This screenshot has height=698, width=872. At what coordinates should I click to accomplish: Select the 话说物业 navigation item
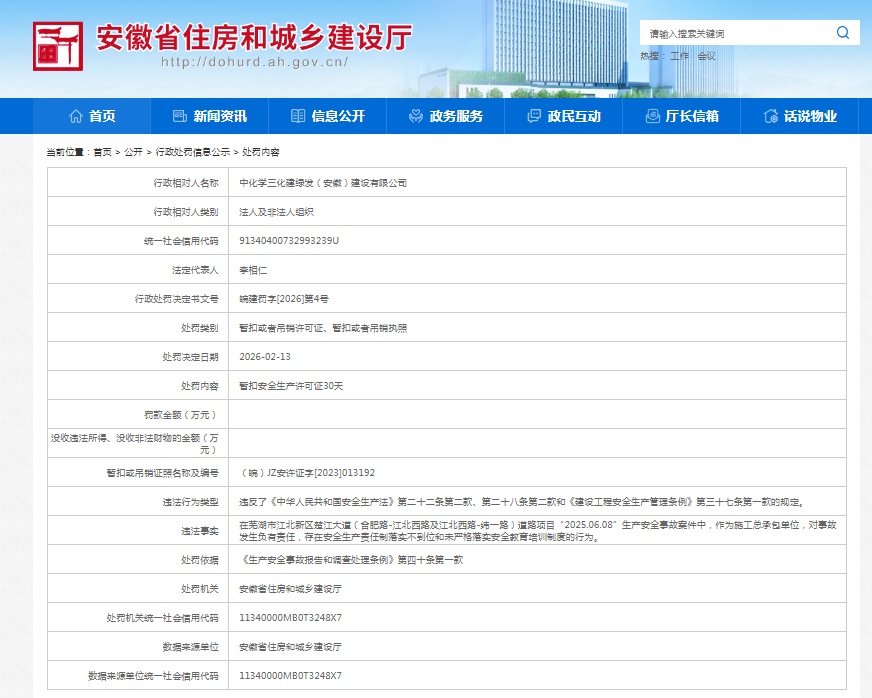point(810,116)
